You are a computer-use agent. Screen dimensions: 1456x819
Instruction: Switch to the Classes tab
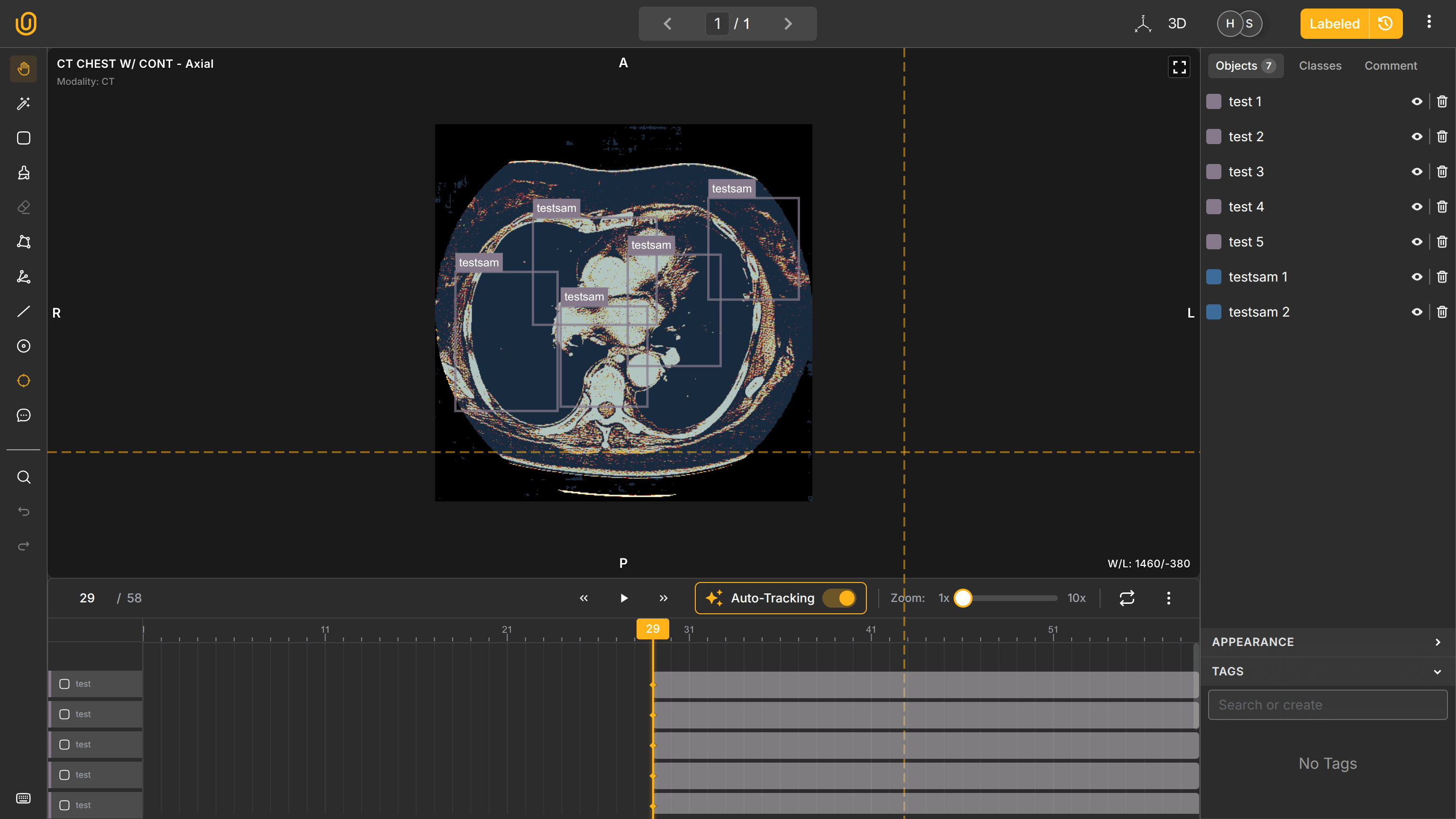point(1320,65)
